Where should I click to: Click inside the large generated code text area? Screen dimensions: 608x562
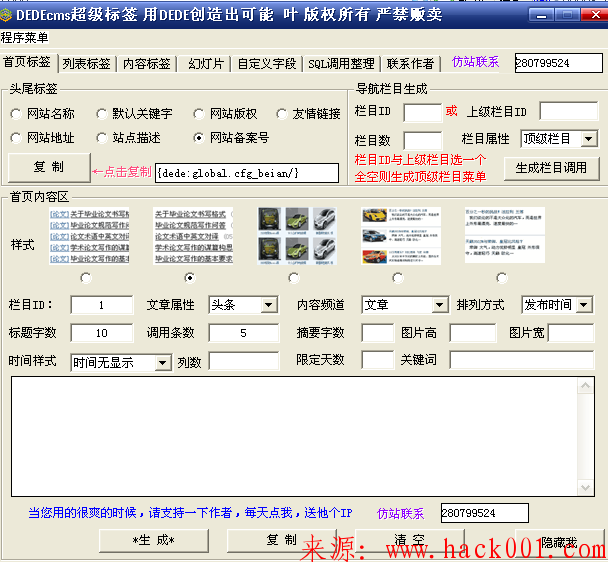tap(295, 436)
